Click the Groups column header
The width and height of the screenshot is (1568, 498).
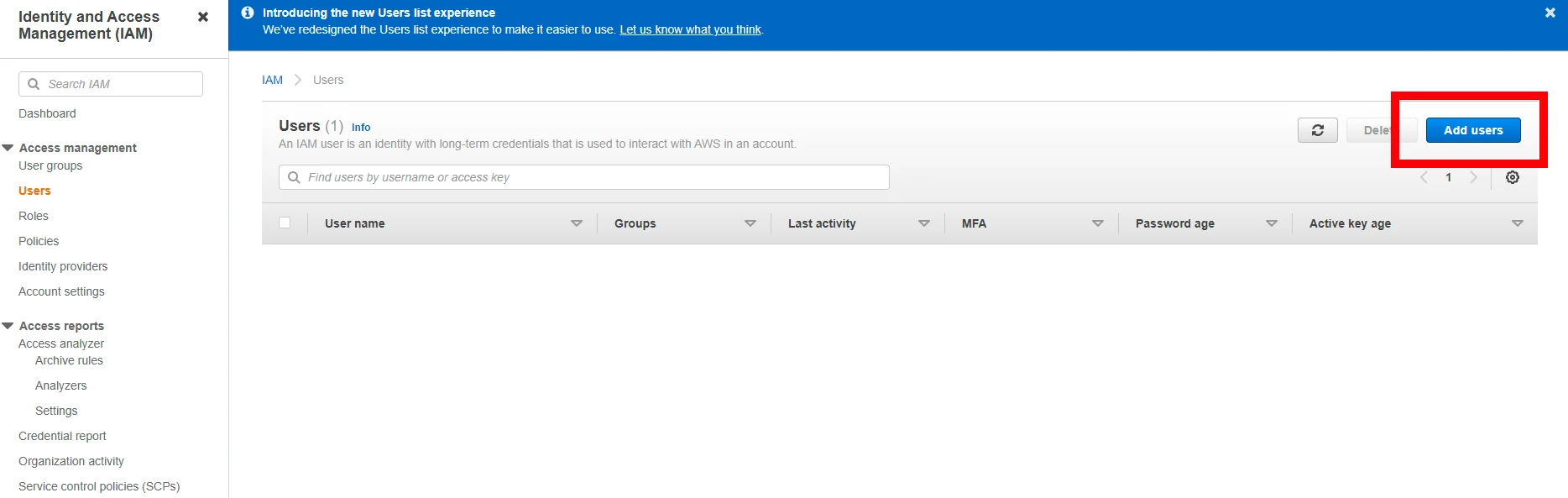(x=635, y=223)
